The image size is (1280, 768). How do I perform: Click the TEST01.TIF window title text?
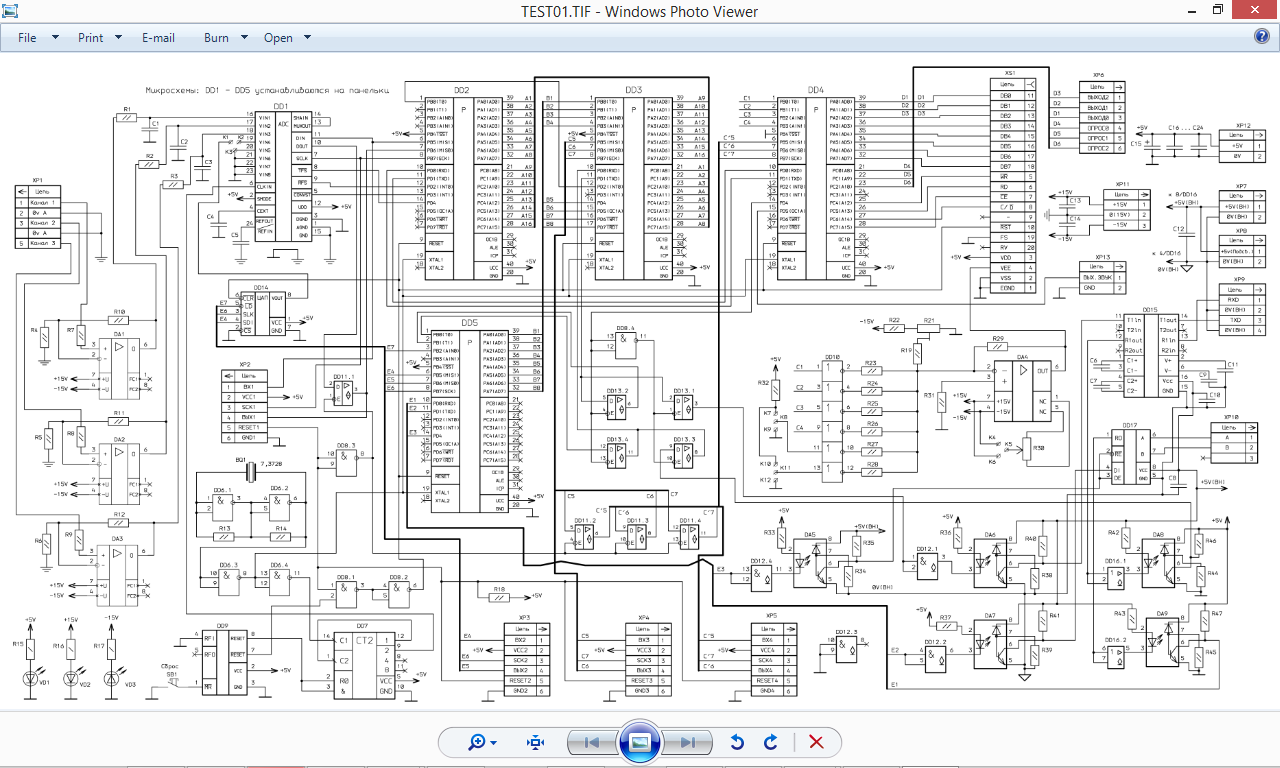pyautogui.click(x=640, y=12)
